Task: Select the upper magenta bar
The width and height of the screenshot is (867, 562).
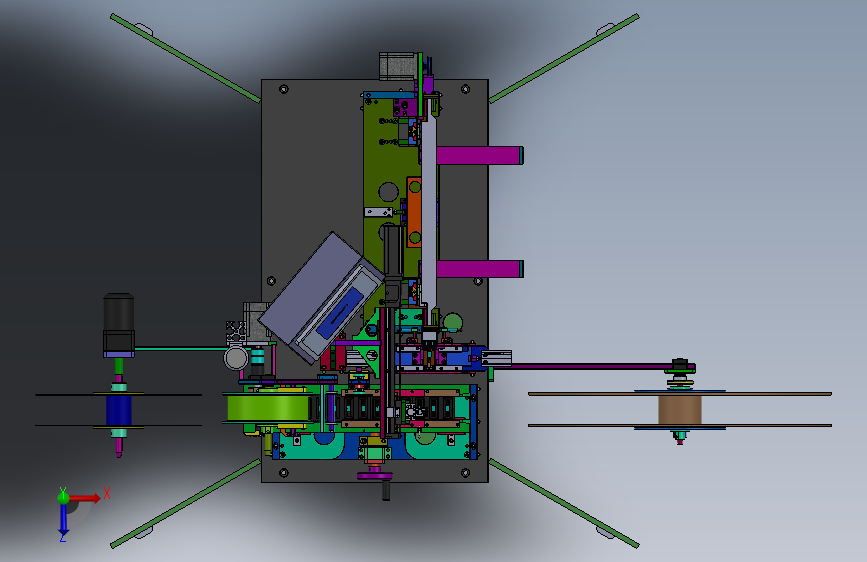Action: [479, 155]
